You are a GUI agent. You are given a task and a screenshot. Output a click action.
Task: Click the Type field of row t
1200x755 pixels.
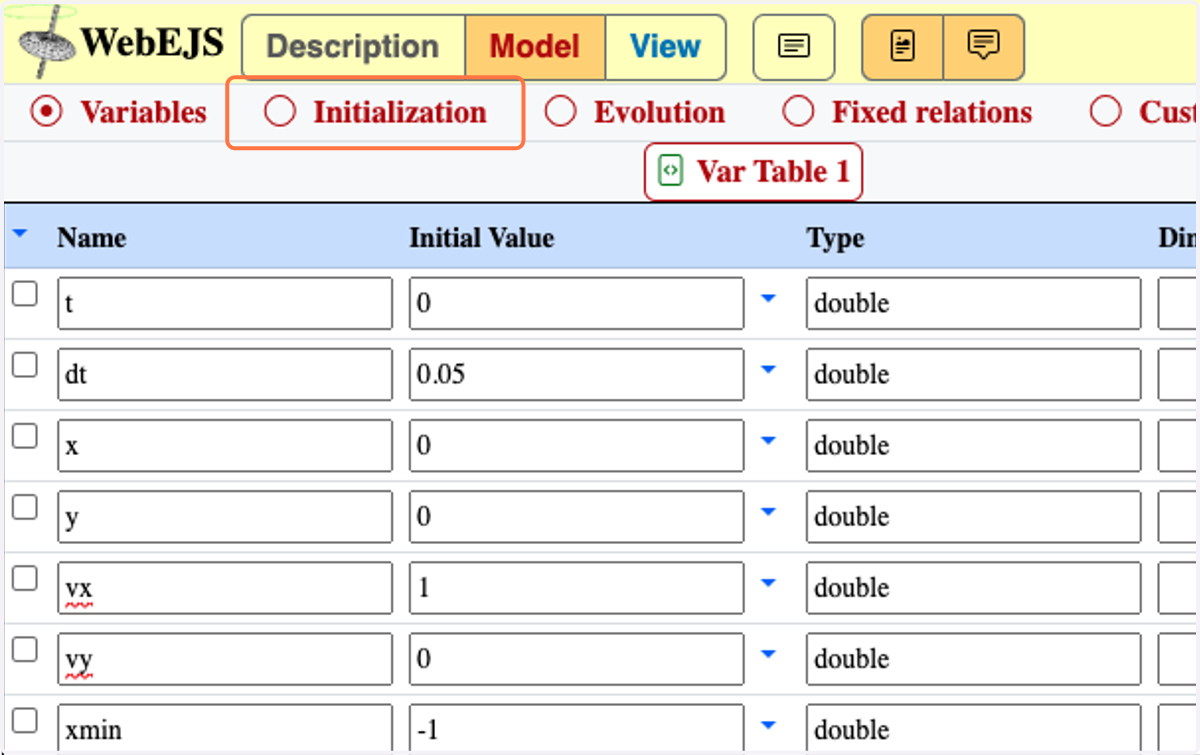coord(974,303)
